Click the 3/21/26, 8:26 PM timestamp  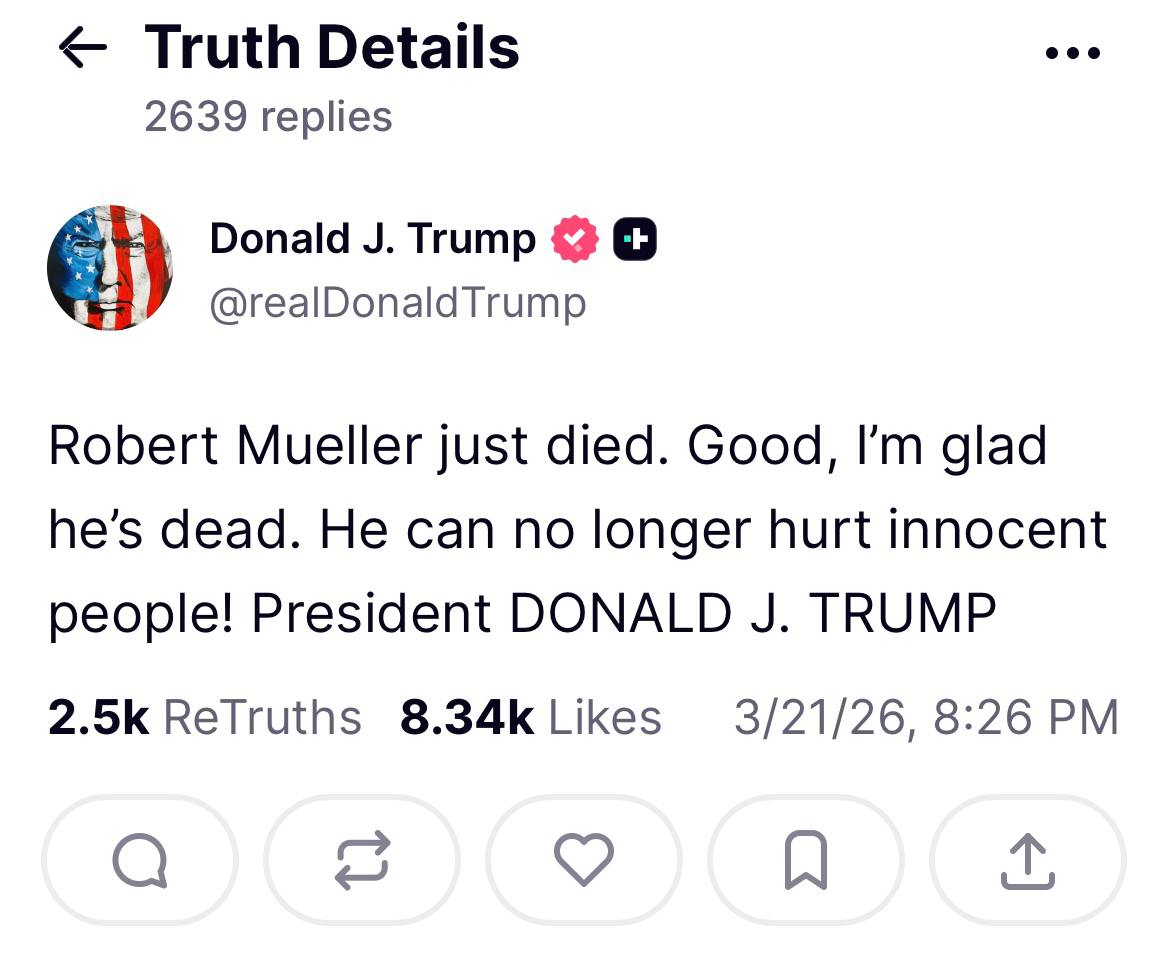pyautogui.click(x=925, y=717)
